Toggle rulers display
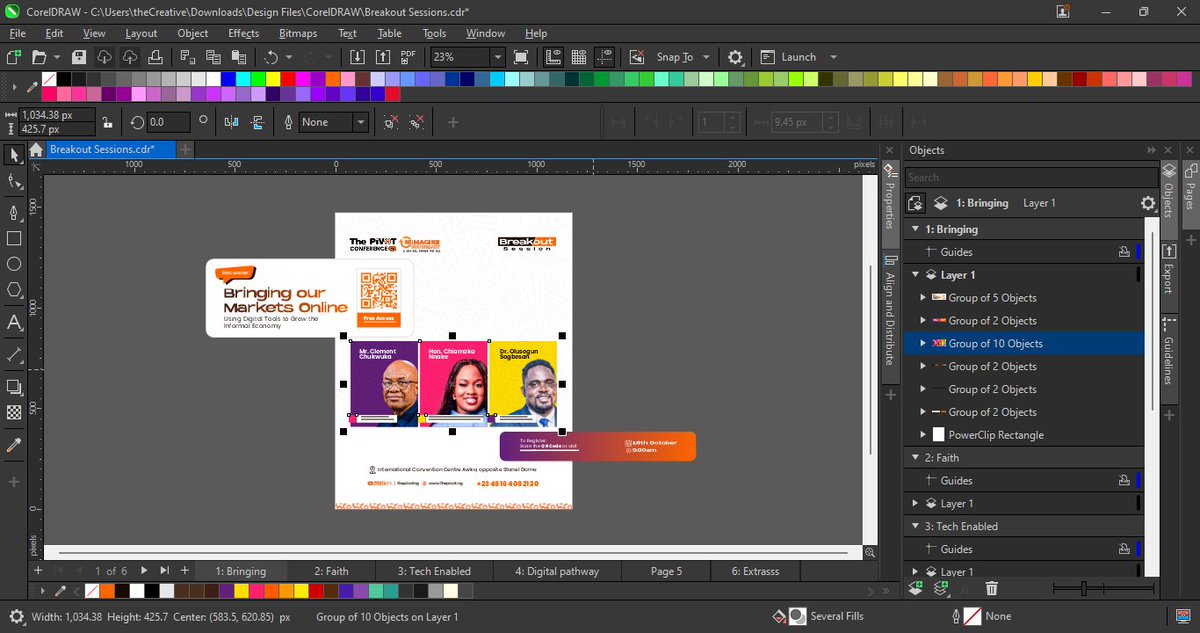The width and height of the screenshot is (1200, 633). (x=554, y=57)
